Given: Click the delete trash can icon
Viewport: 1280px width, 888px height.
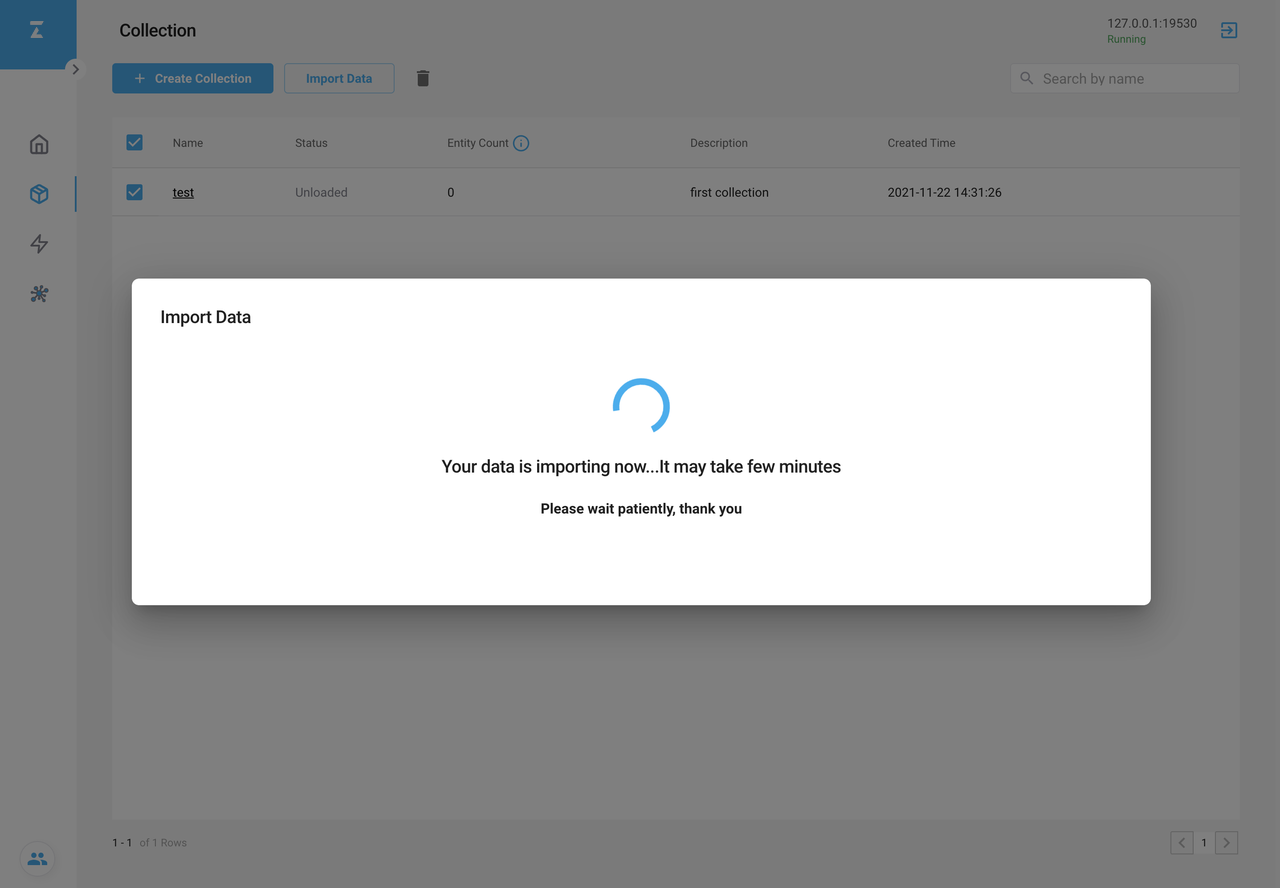Looking at the screenshot, I should pos(423,78).
